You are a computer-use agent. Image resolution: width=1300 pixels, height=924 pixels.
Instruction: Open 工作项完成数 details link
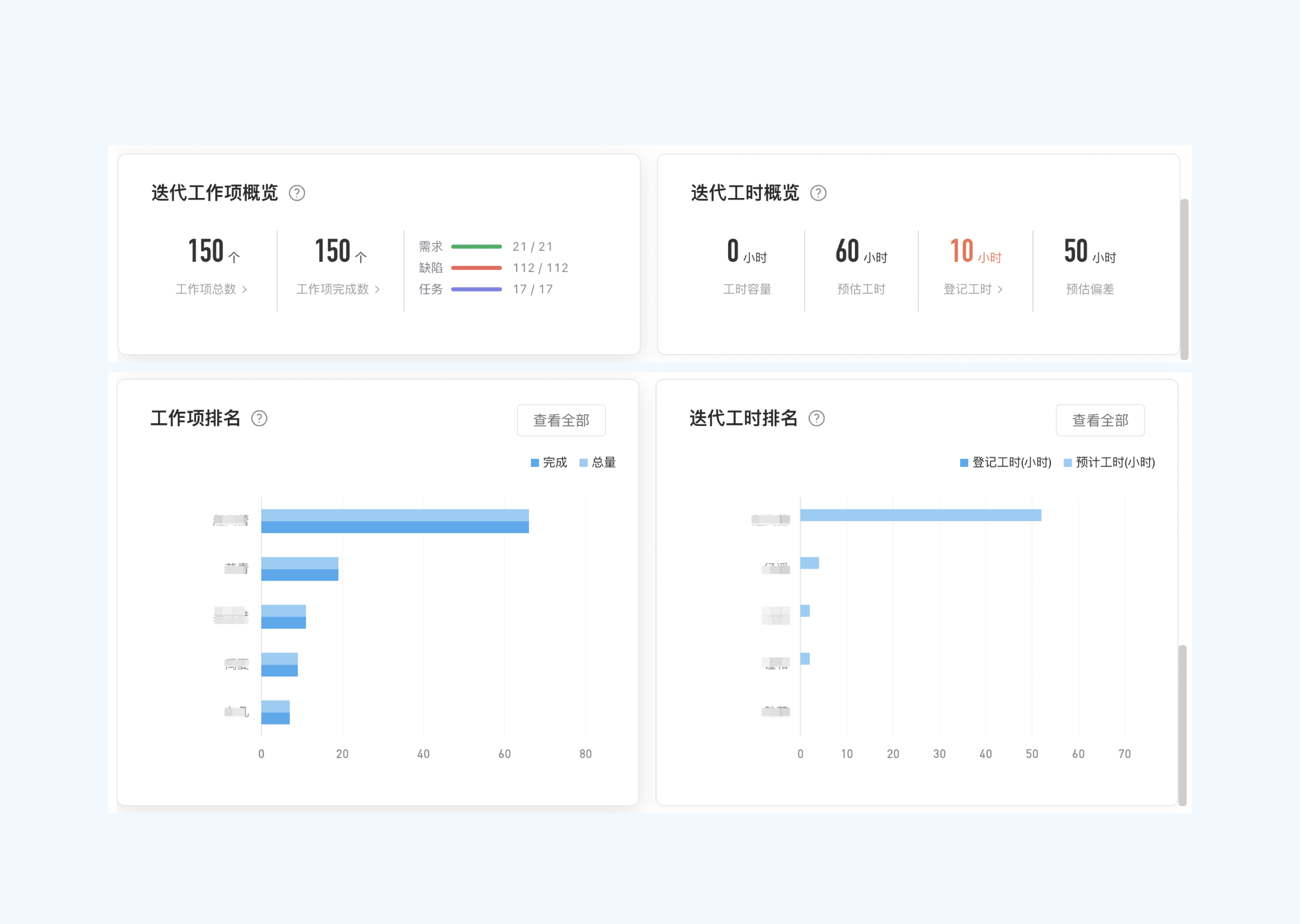[338, 289]
